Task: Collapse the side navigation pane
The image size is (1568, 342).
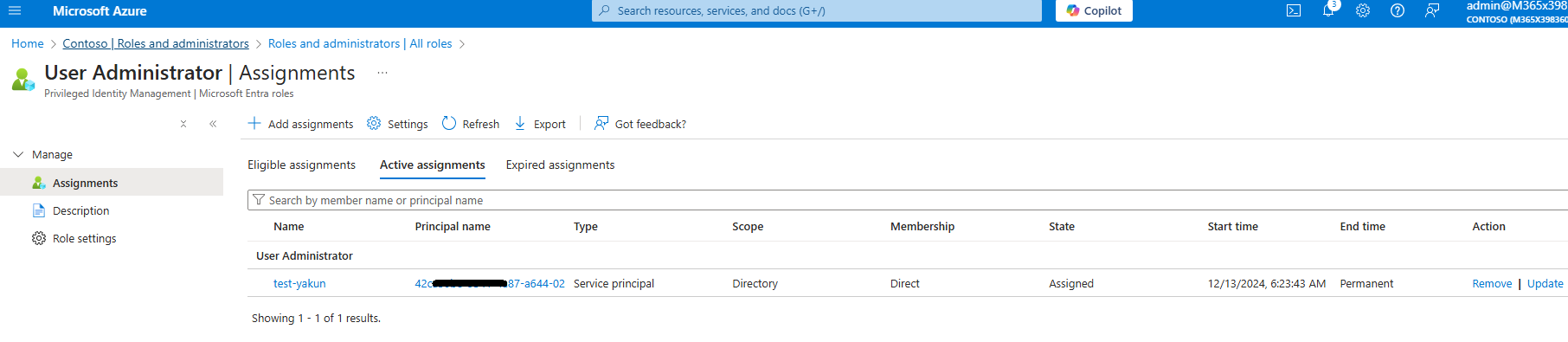Action: [x=213, y=124]
